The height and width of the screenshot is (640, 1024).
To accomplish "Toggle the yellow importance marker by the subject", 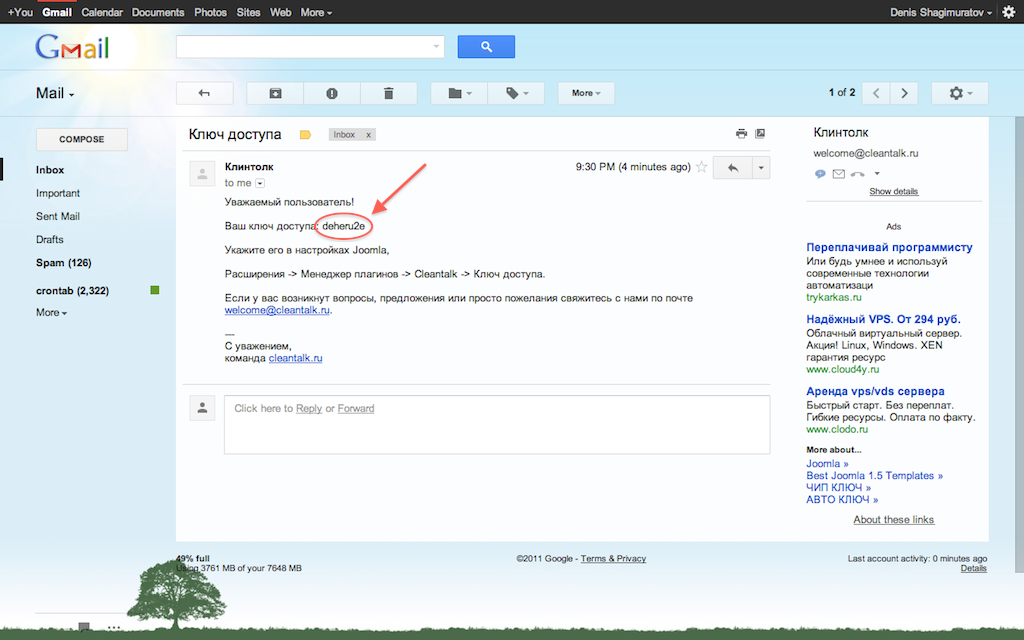I will 306,135.
